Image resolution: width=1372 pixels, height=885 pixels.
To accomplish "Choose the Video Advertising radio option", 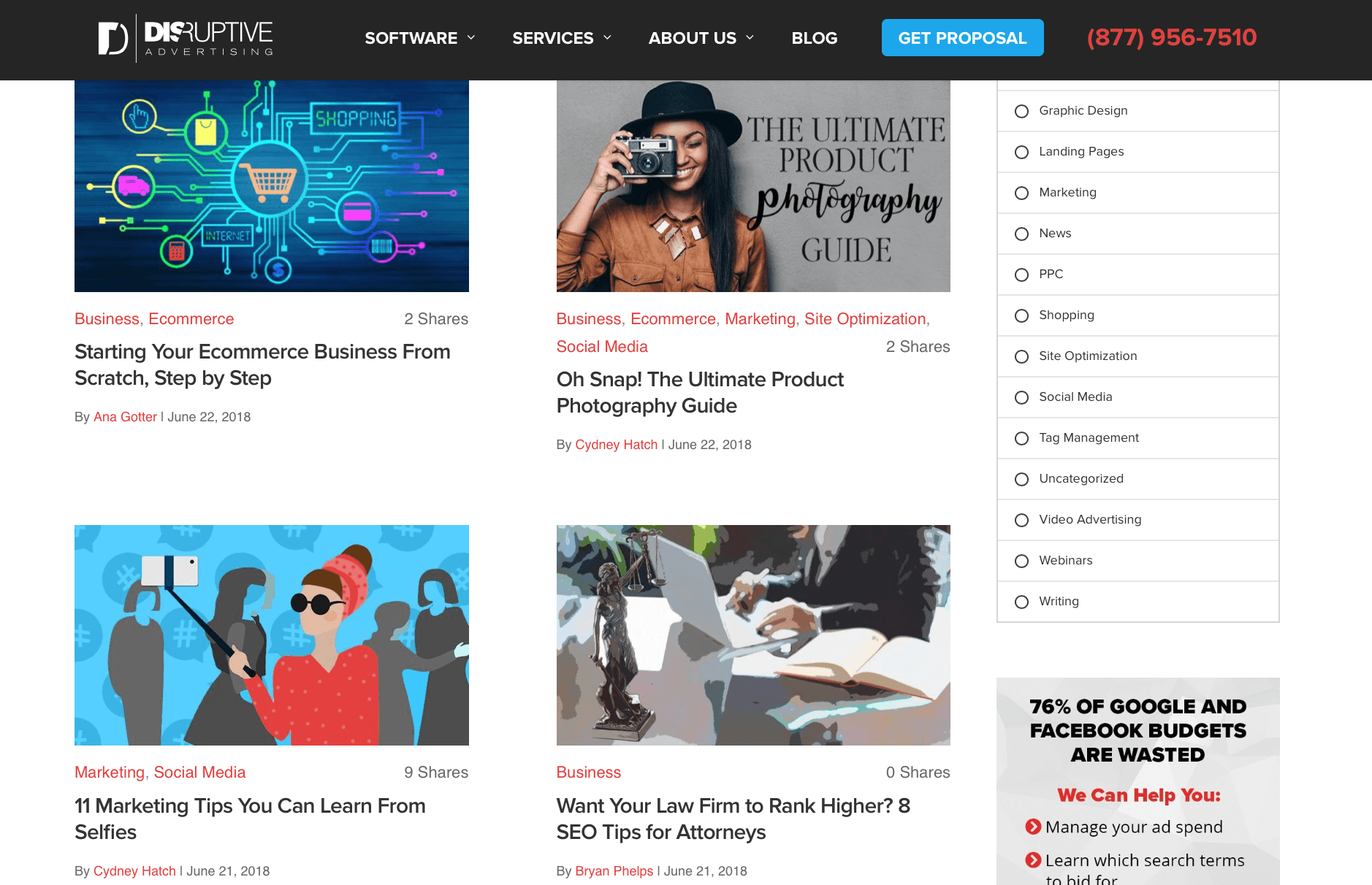I will pos(1021,520).
